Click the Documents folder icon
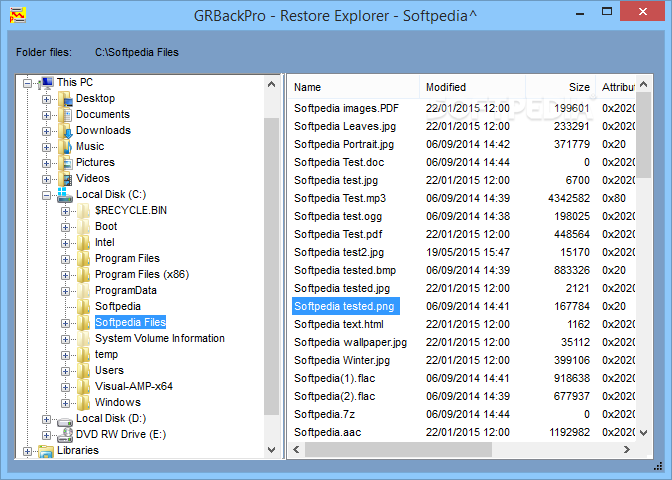 65,115
